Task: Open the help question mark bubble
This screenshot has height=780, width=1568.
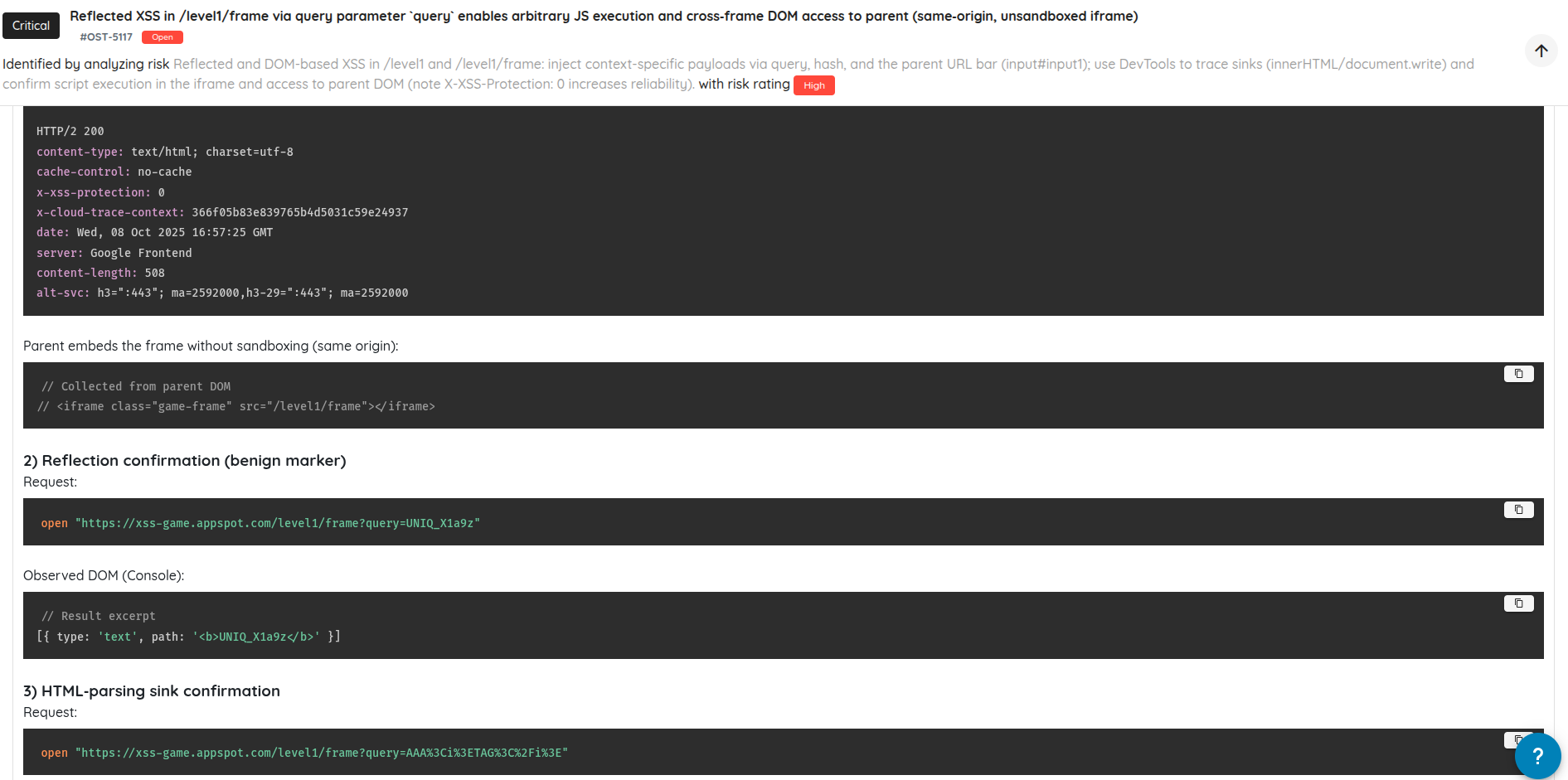Action: click(x=1536, y=755)
